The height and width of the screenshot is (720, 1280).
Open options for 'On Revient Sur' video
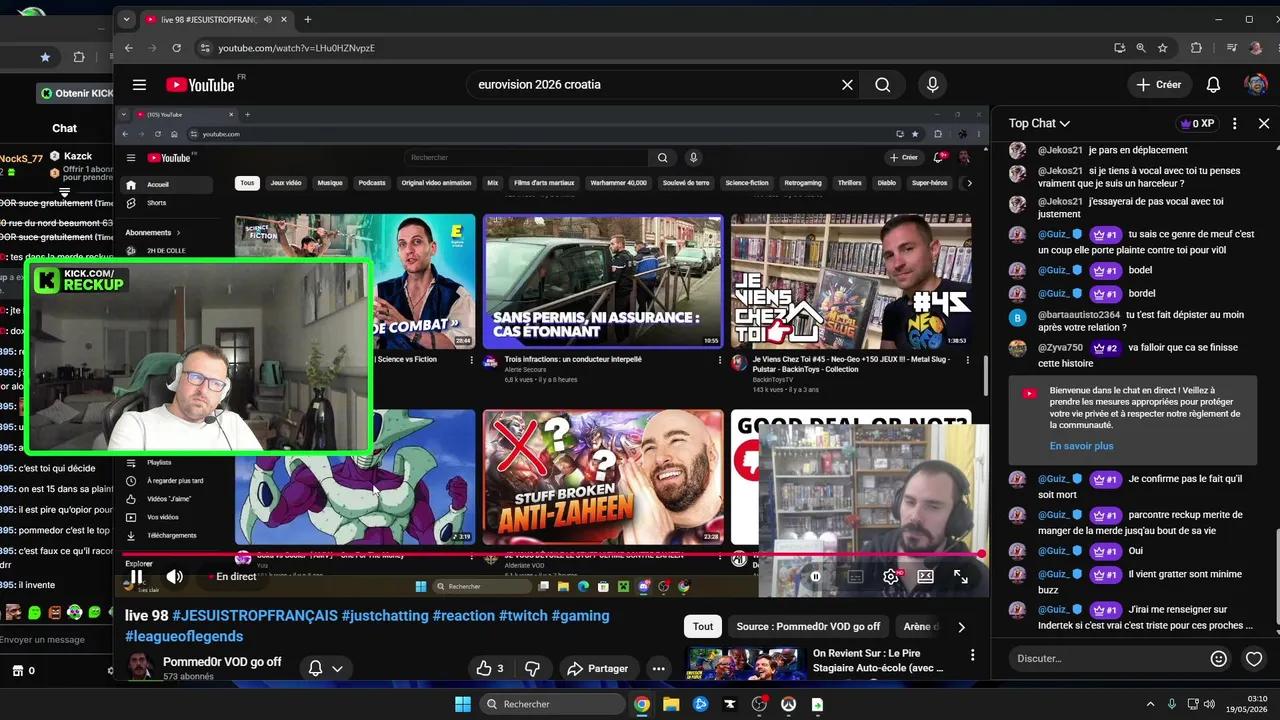coord(972,656)
